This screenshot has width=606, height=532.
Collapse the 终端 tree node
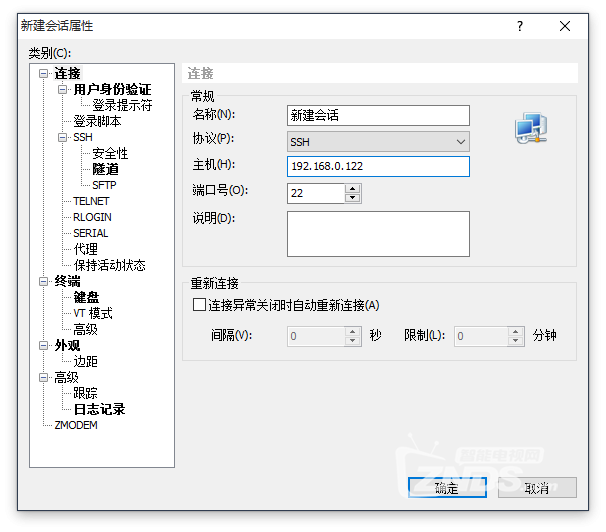pos(43,282)
